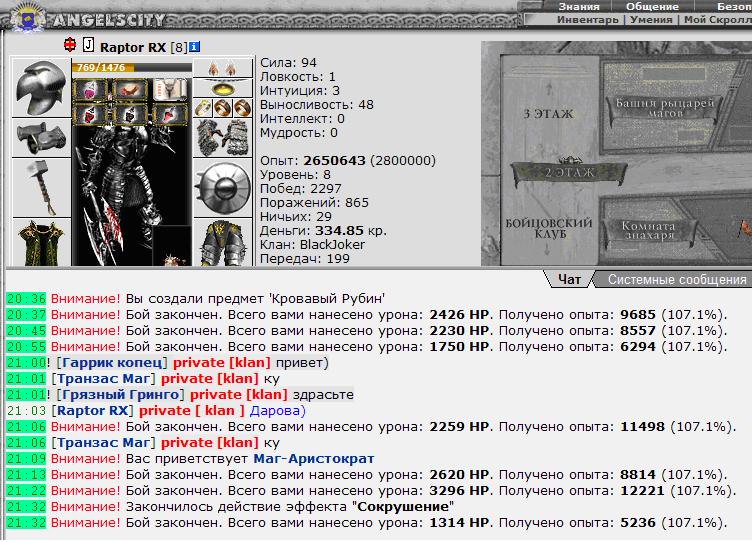The width and height of the screenshot is (752, 542).
Task: Select the equipped steel helmet slot
Action: 41,88
